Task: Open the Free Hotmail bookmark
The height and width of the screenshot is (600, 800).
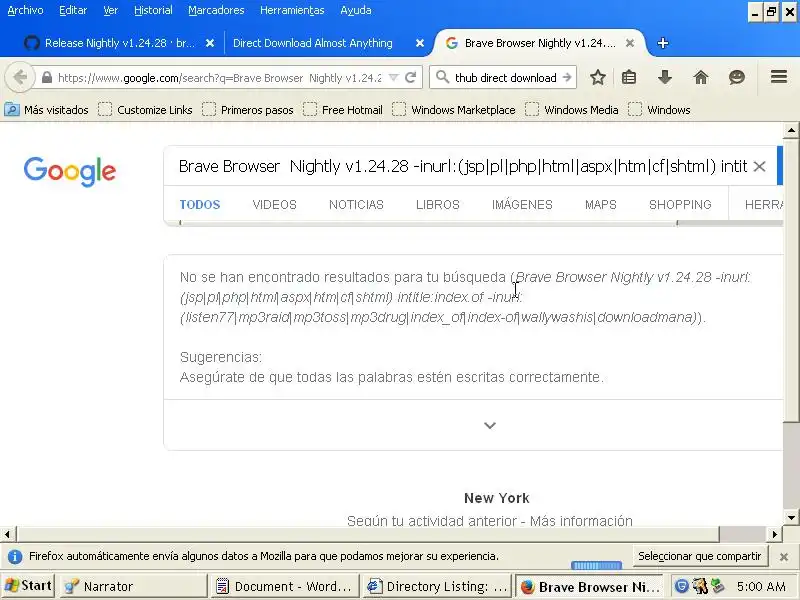Action: [343, 110]
